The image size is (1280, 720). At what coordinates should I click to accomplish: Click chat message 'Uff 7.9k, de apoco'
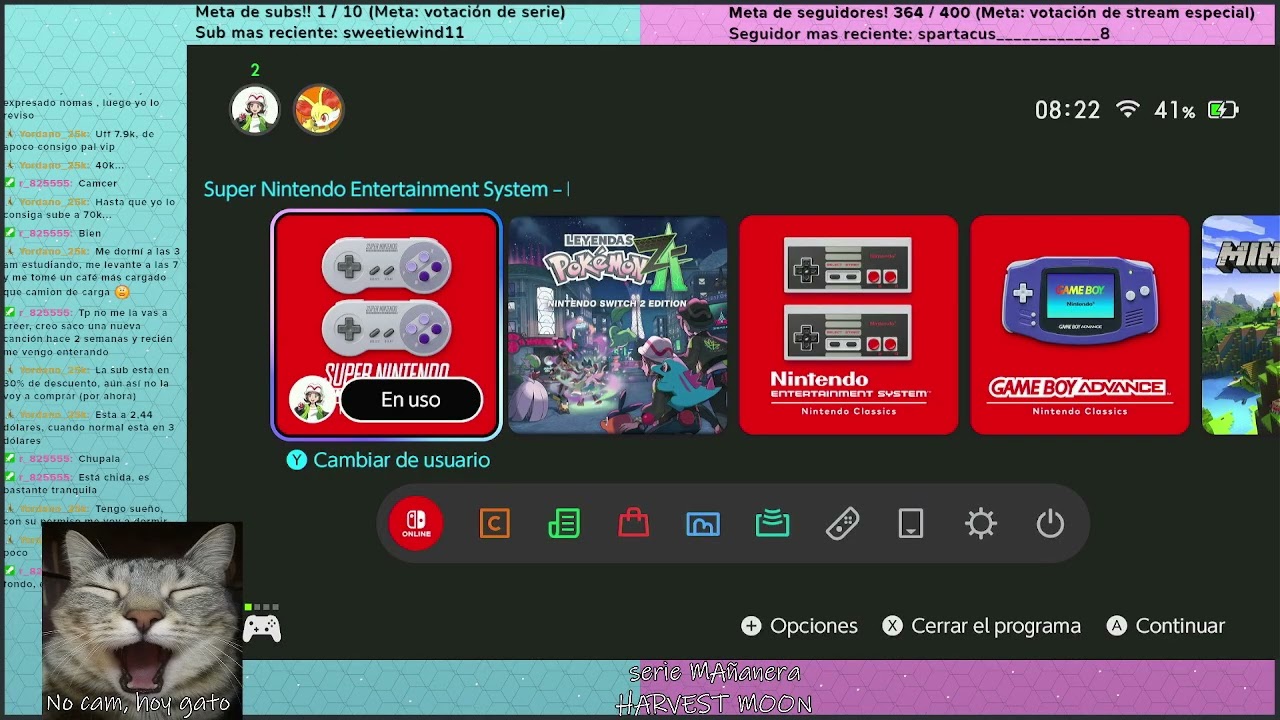[x=80, y=140]
